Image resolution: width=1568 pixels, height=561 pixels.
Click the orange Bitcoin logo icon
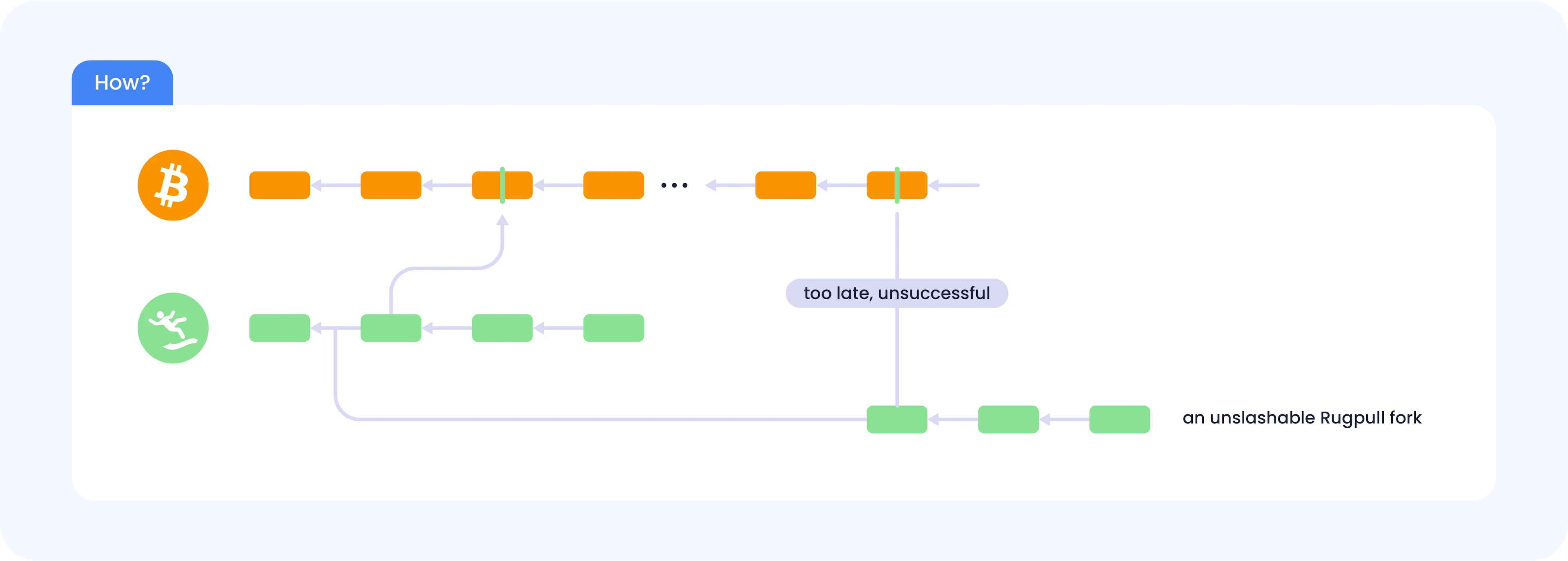(x=173, y=186)
